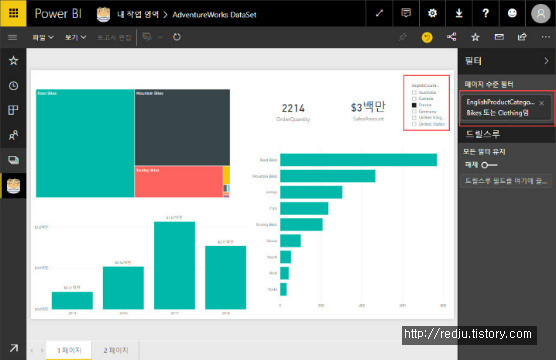556x360 pixels.
Task: Toggle the keep all filters switch
Action: tap(489, 165)
